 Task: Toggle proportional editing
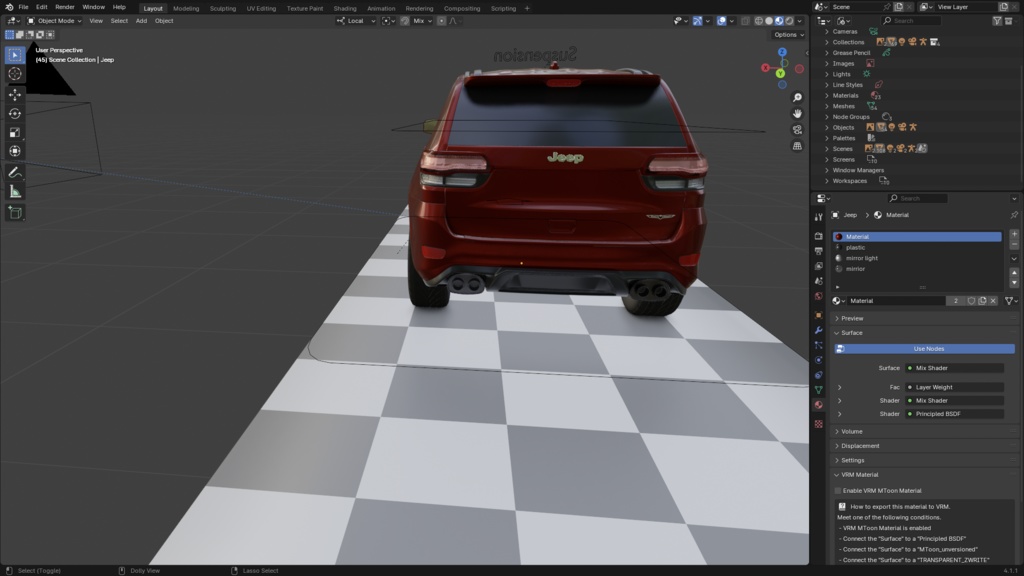(442, 21)
